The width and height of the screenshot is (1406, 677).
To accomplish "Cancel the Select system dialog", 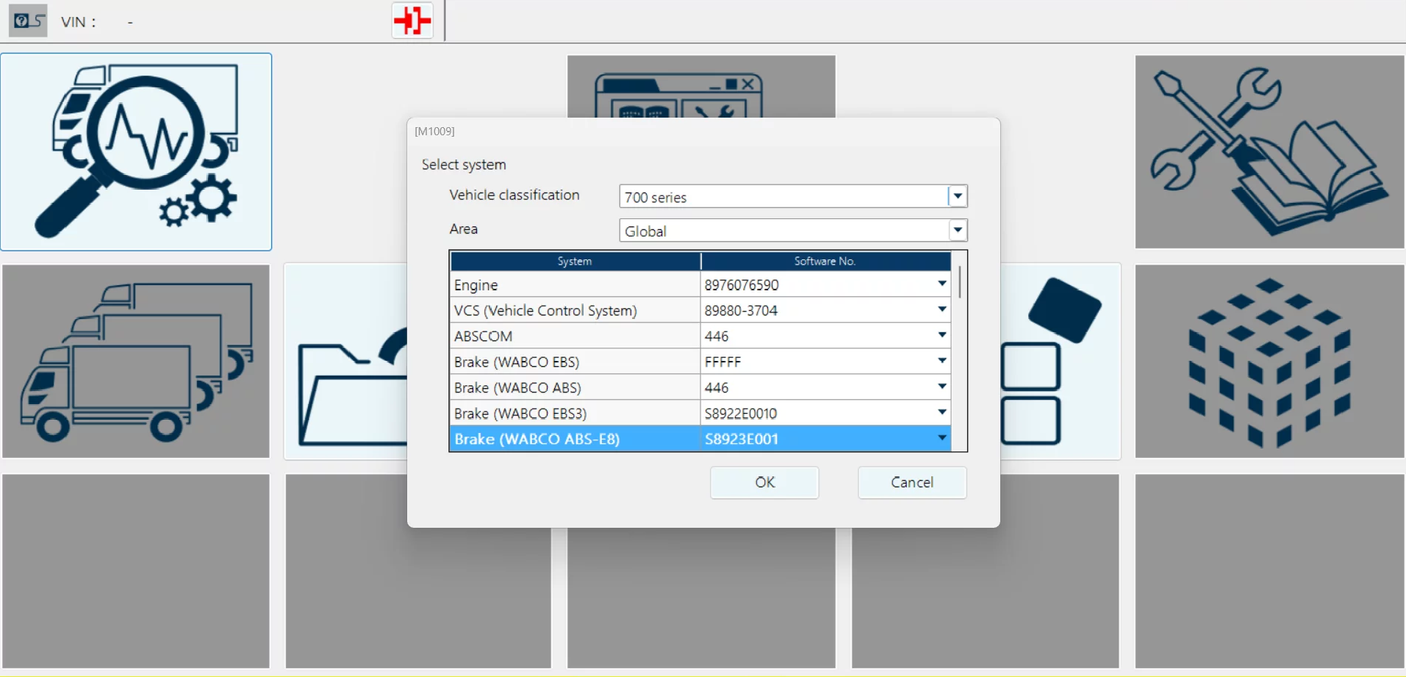I will pos(911,482).
